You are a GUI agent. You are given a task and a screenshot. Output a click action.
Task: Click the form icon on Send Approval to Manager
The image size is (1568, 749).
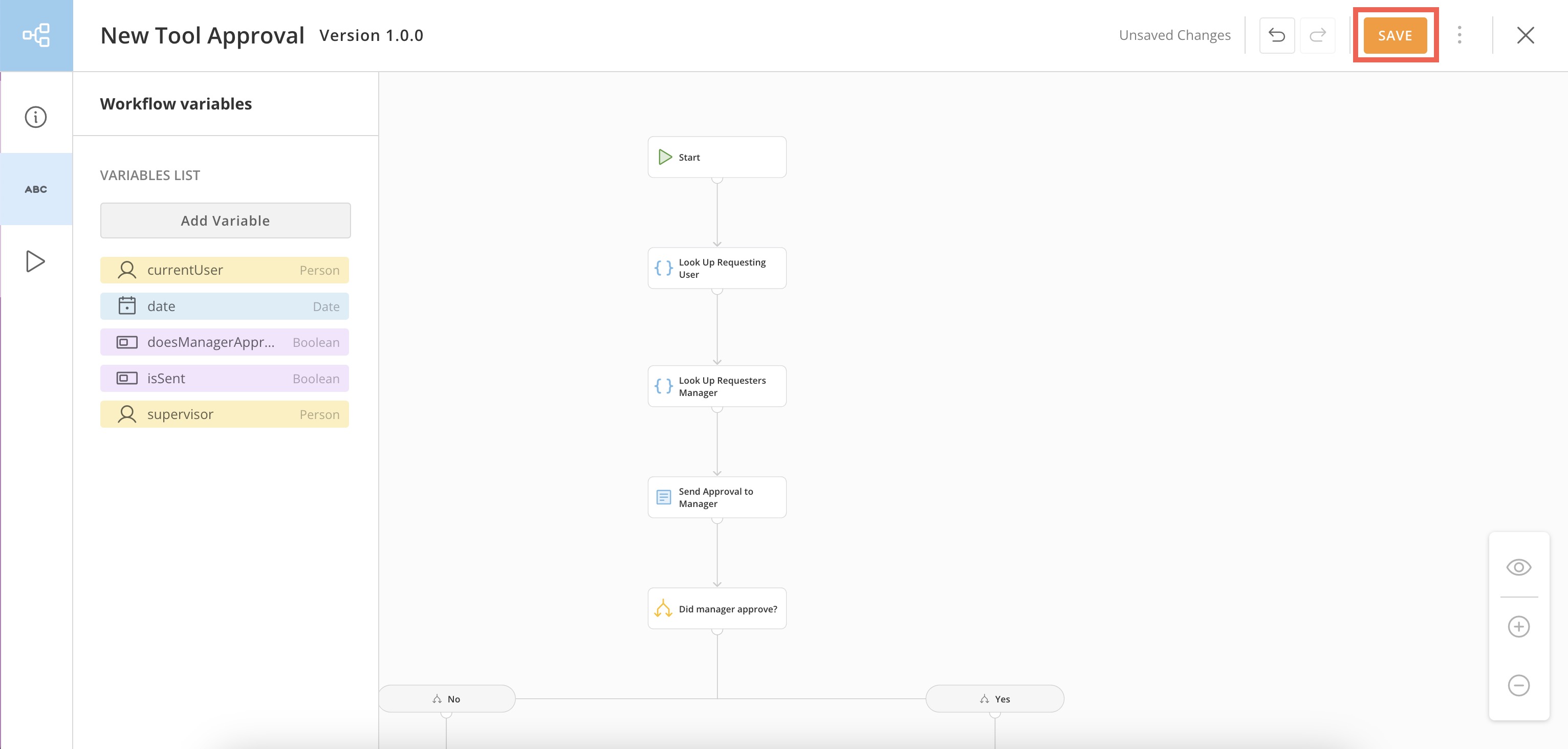click(663, 497)
